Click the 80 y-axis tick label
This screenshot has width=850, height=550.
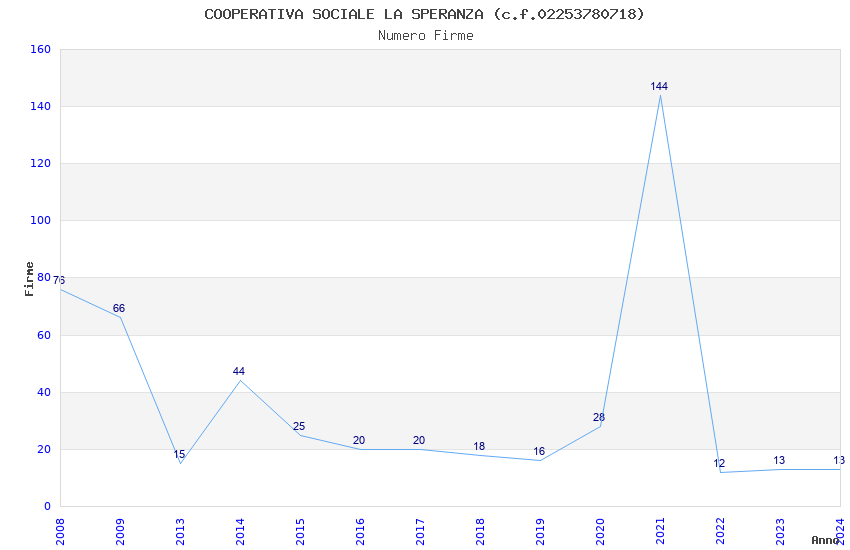(x=44, y=277)
